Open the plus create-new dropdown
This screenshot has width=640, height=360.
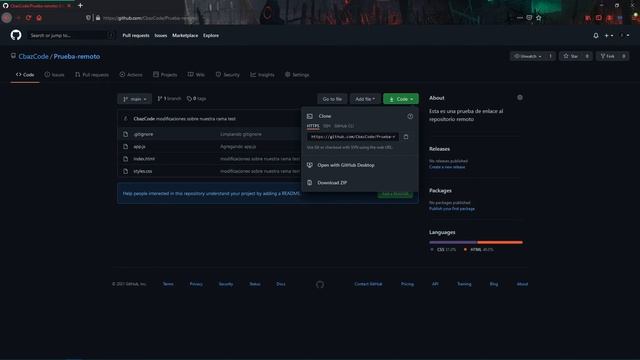[609, 36]
